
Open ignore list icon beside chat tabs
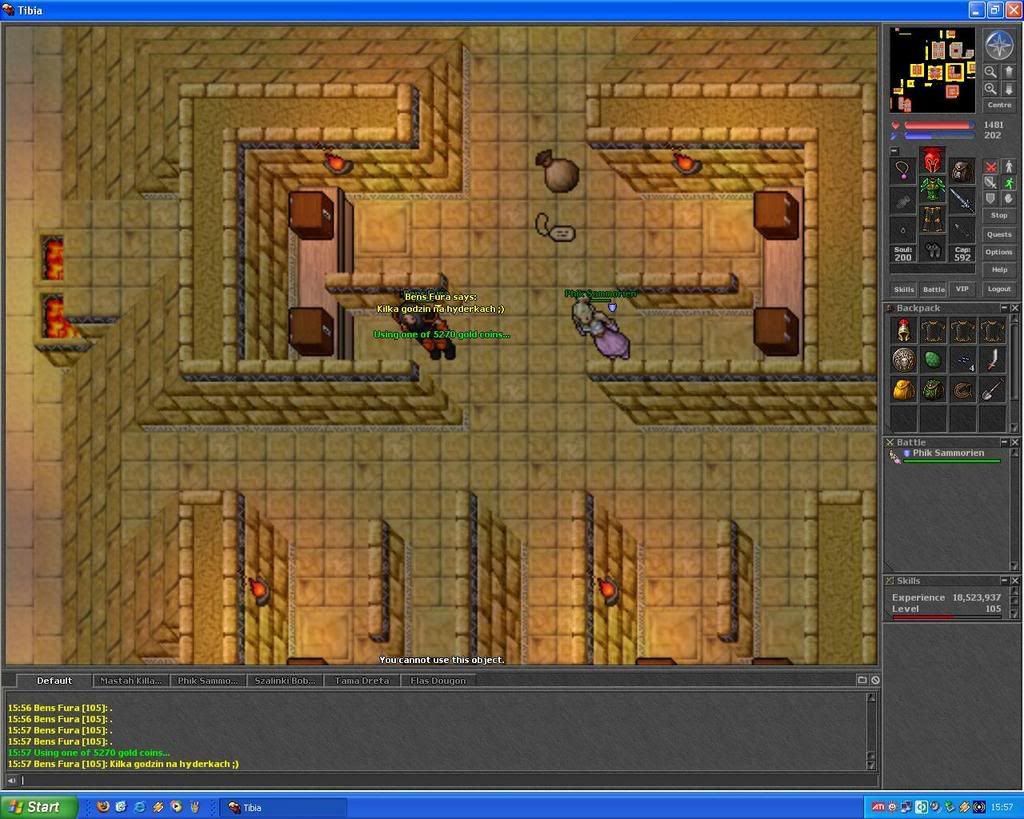[x=875, y=680]
